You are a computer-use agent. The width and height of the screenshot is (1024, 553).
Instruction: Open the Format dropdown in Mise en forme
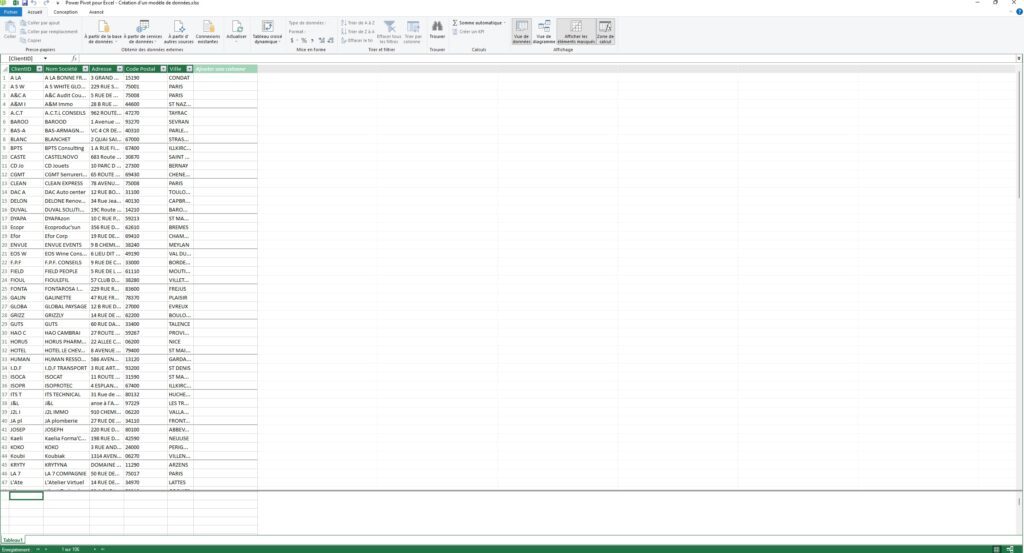298,31
